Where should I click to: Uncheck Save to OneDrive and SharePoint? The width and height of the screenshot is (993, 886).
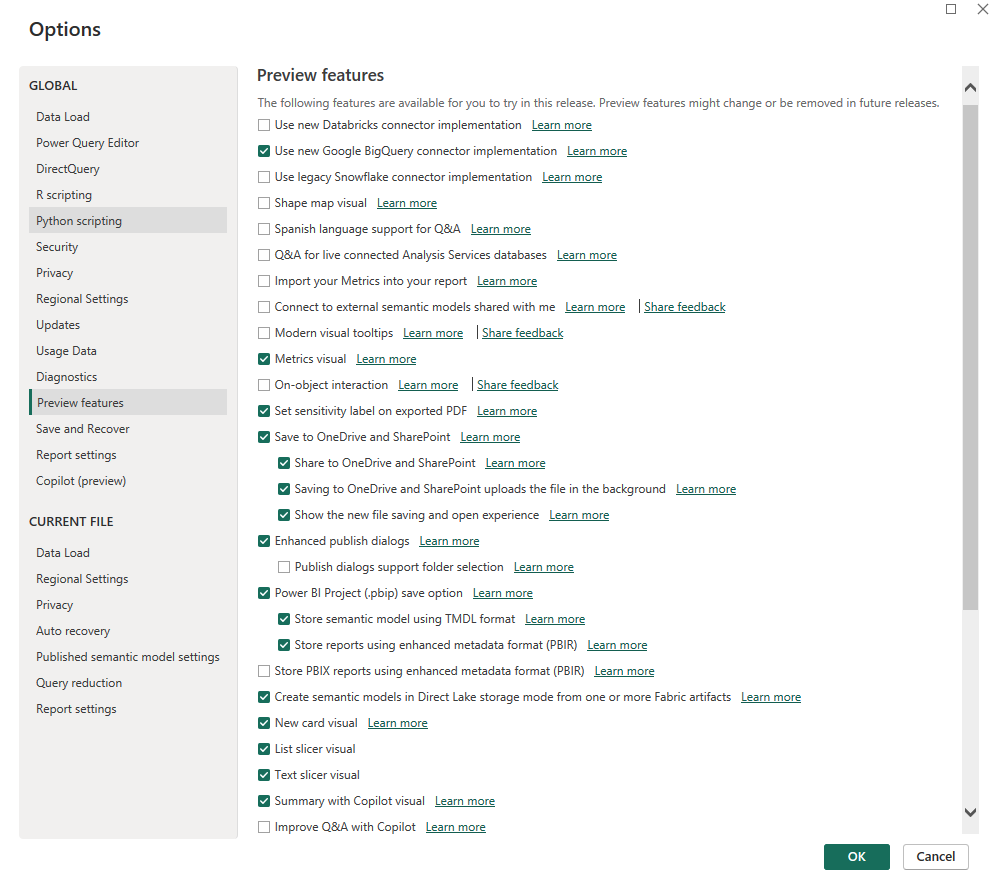tap(264, 436)
